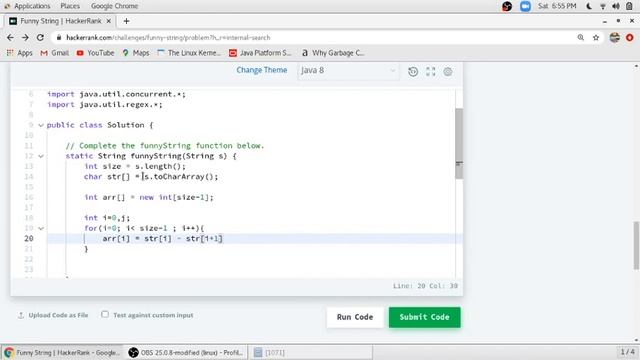Open the Gmail bookmark
The height and width of the screenshot is (360, 640).
click(54, 53)
